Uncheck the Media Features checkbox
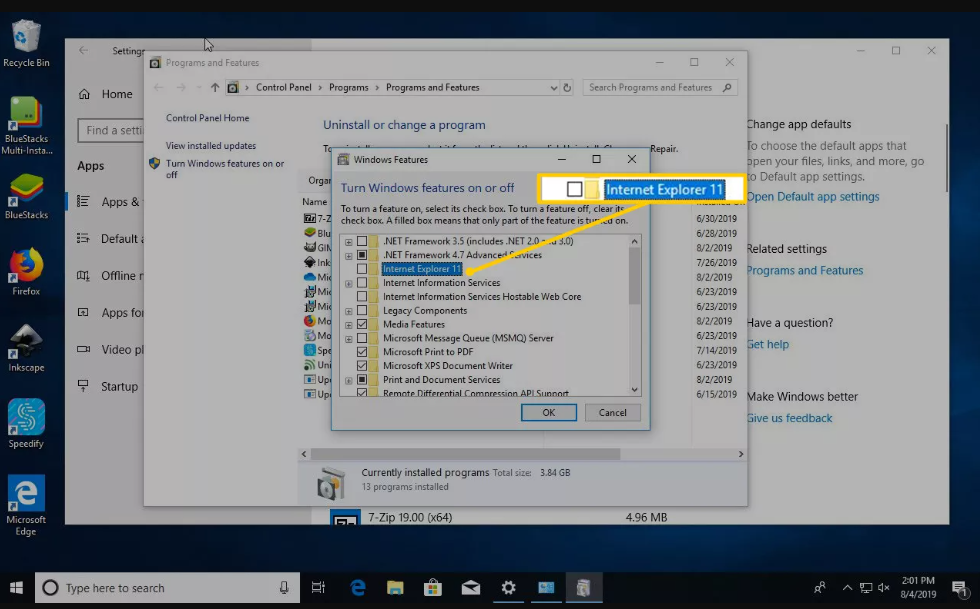The height and width of the screenshot is (609, 980). point(362,324)
